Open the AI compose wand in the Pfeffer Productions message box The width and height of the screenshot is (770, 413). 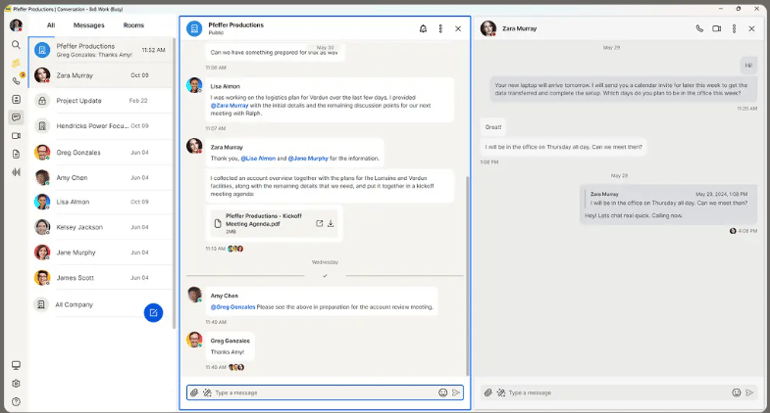pyautogui.click(x=207, y=393)
